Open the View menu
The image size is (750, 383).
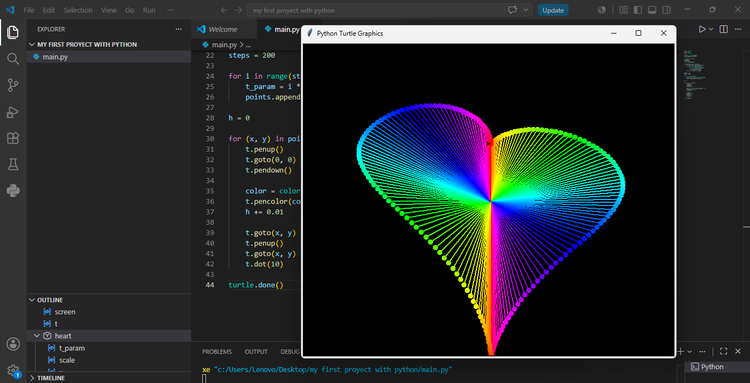tap(109, 10)
